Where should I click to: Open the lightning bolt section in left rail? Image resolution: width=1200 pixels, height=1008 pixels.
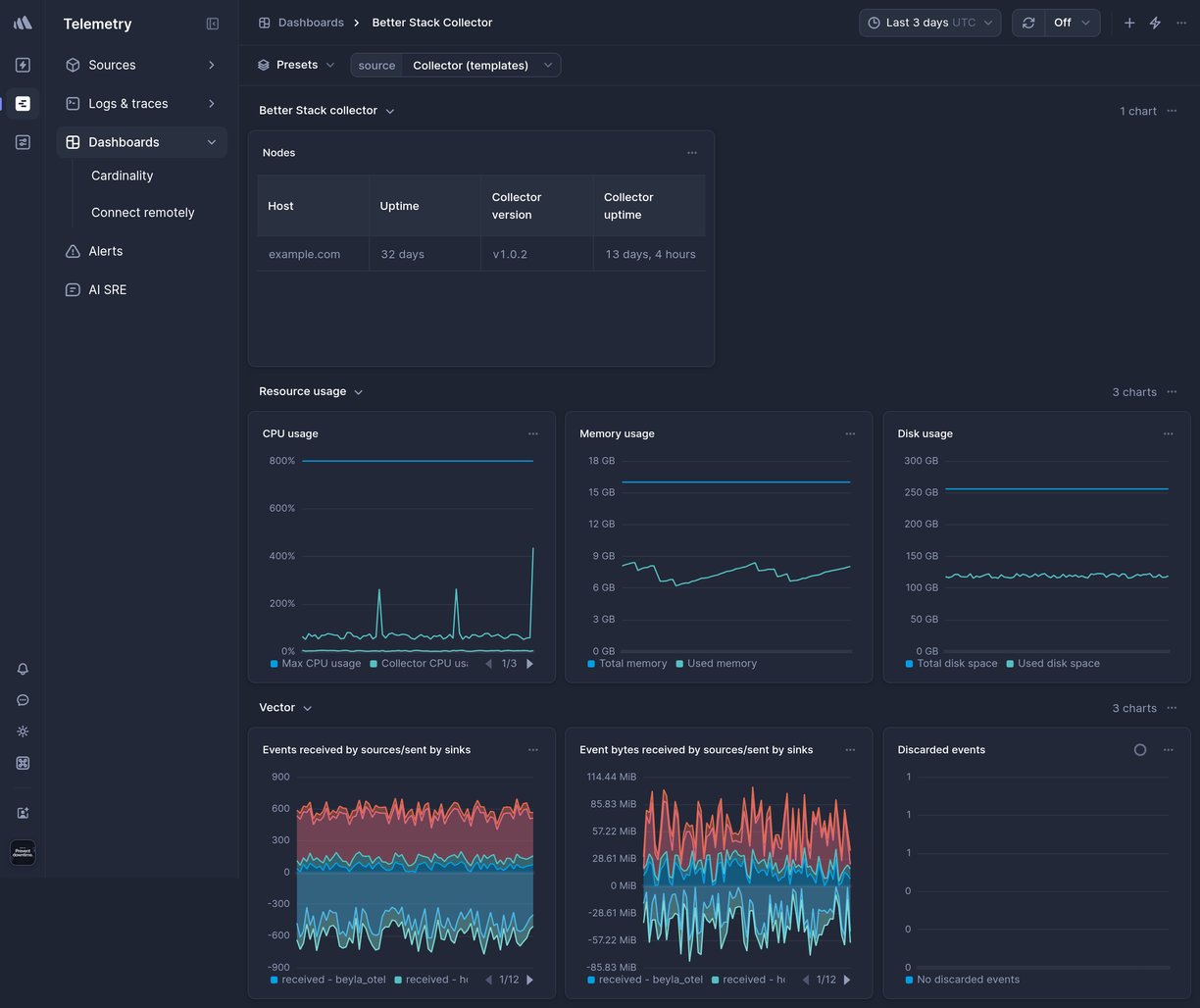pos(23,65)
